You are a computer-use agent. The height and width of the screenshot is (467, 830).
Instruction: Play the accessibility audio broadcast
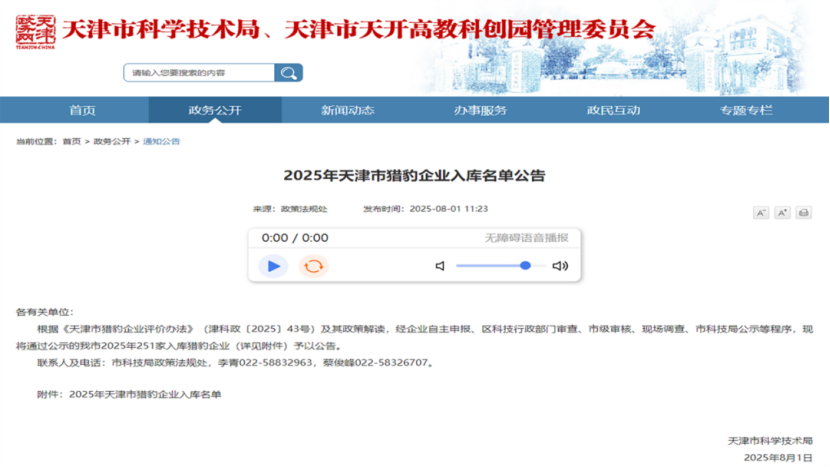273,266
